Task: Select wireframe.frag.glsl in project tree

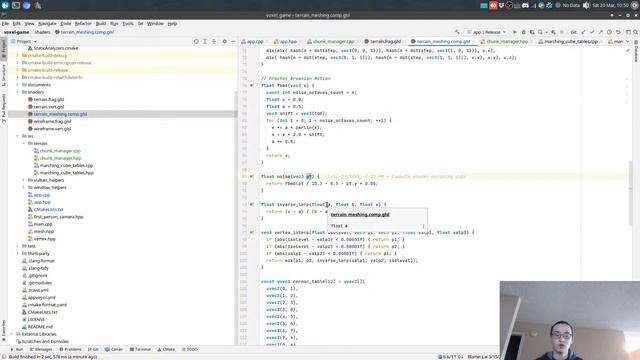Action: pyautogui.click(x=52, y=122)
